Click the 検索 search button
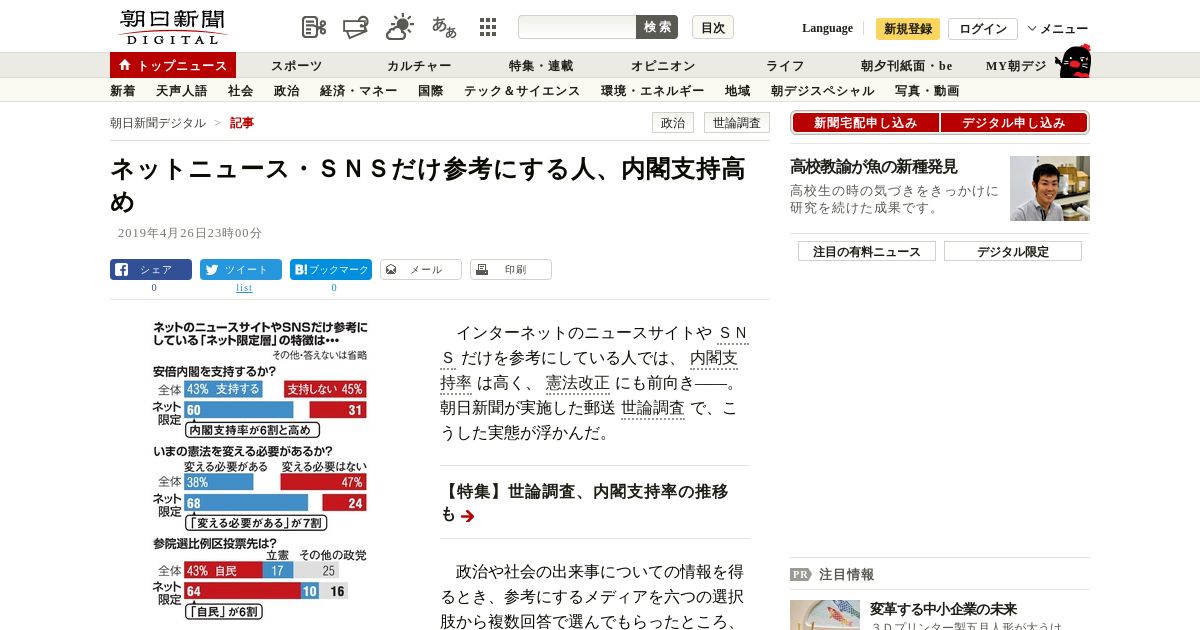This screenshot has height=630, width=1200. [x=657, y=27]
